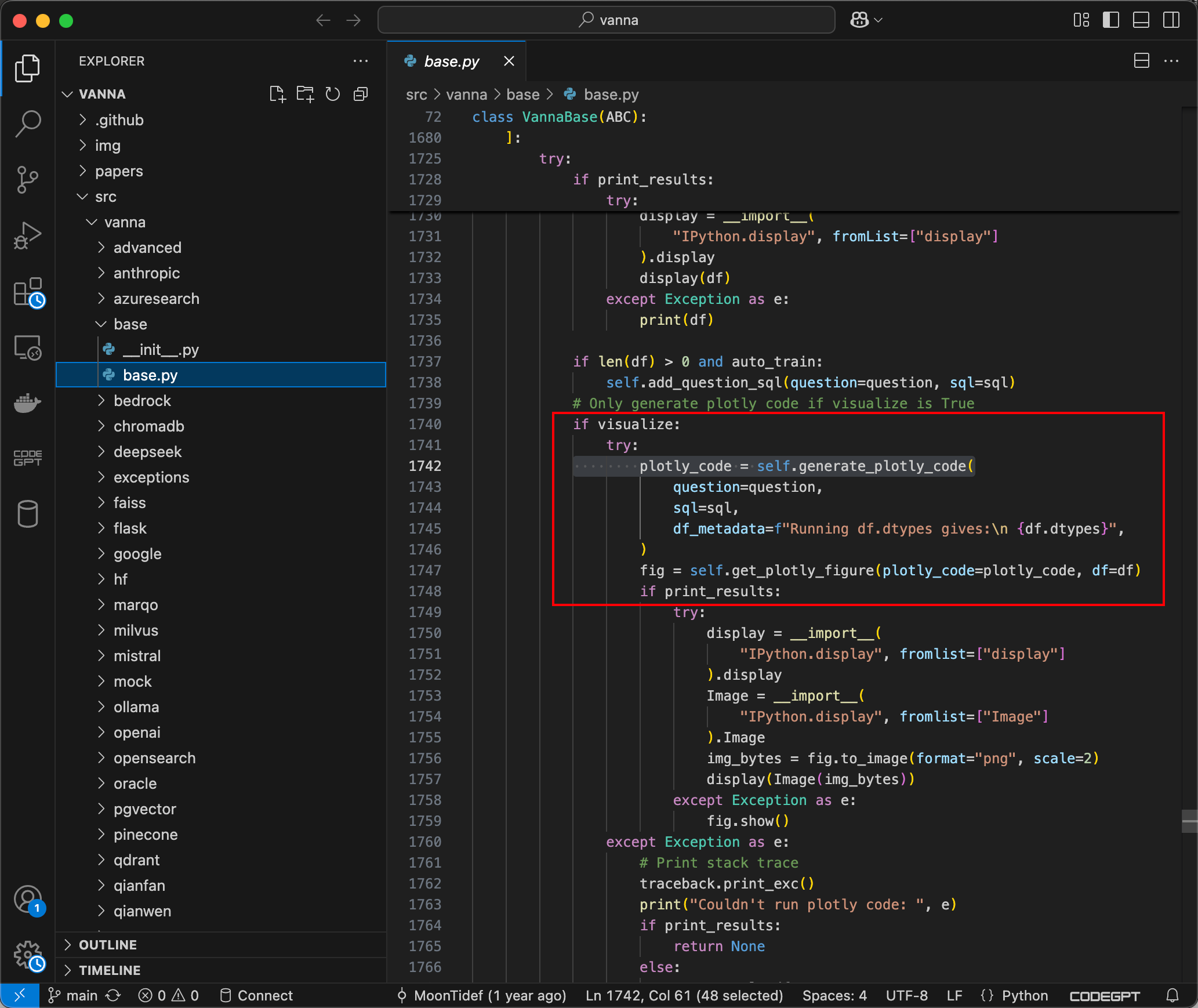Toggle the primary side bar visibility
1198x1008 pixels.
[1110, 20]
